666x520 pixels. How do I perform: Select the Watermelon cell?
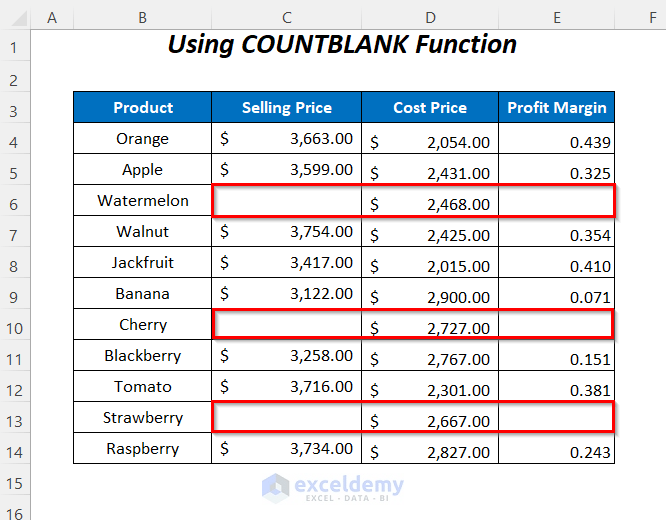point(143,201)
